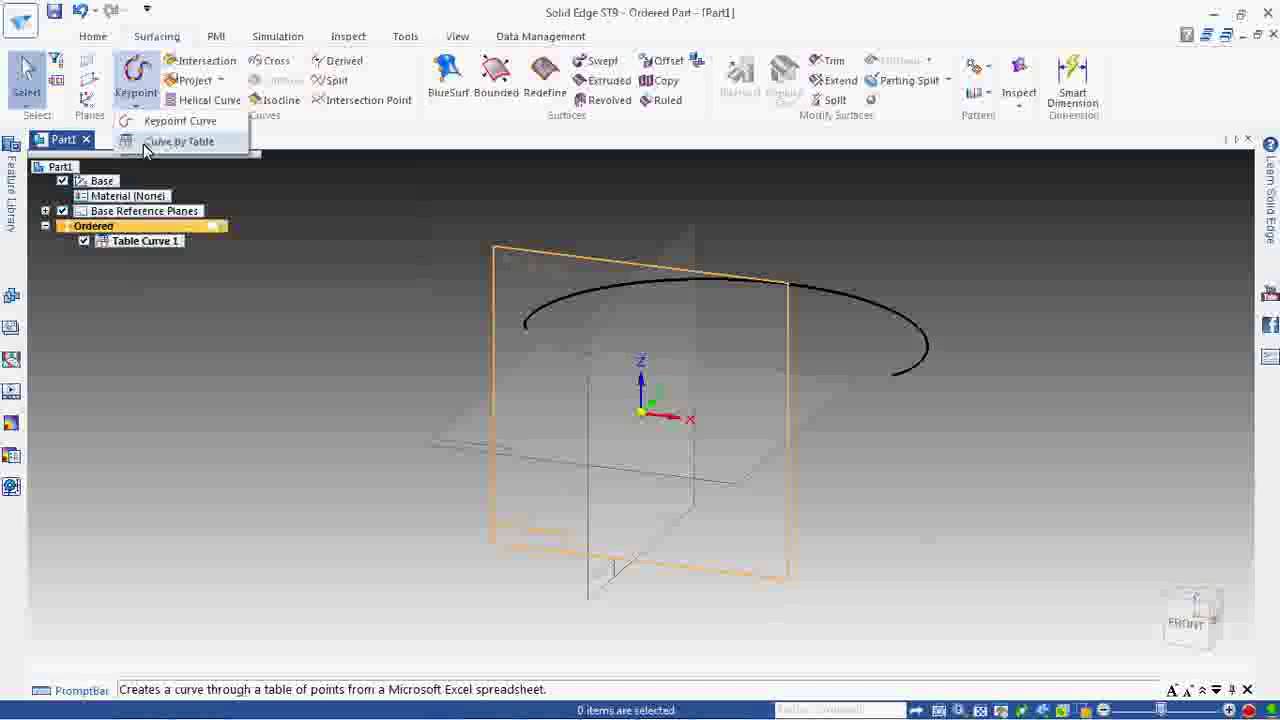The height and width of the screenshot is (720, 1280).
Task: Click the Save icon in quick access toolbar
Action: coord(54,11)
